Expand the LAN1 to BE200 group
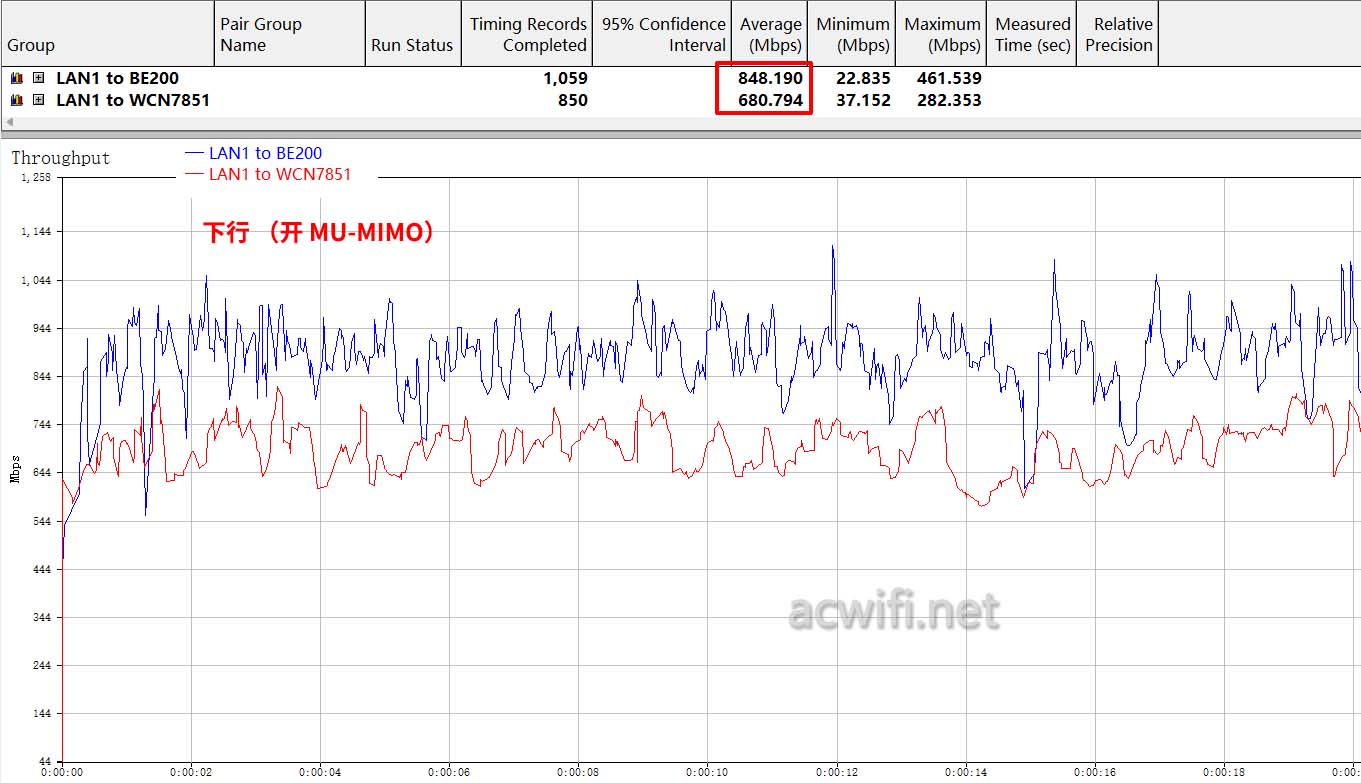1361x783 pixels. (38, 78)
